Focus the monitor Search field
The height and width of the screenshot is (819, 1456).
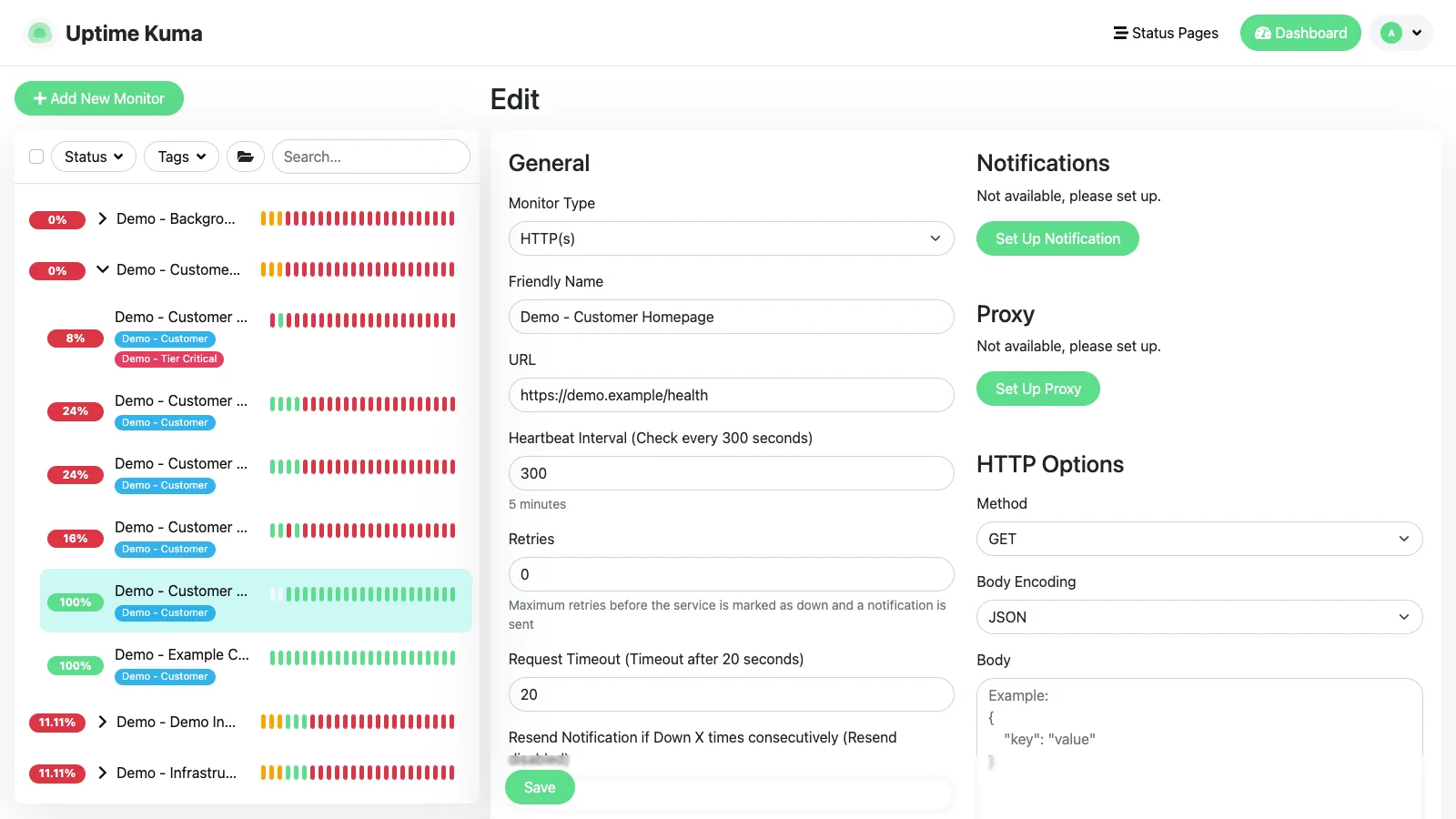(371, 157)
